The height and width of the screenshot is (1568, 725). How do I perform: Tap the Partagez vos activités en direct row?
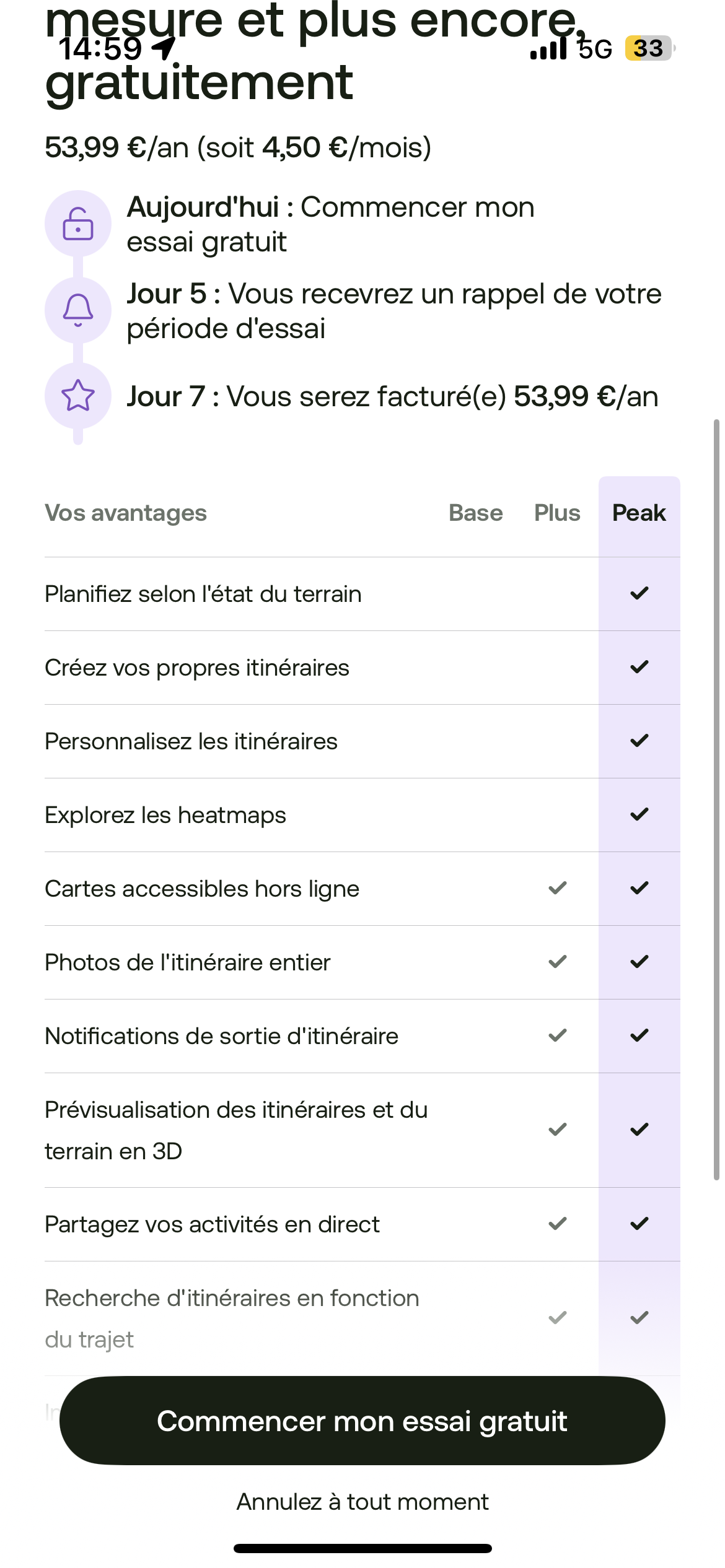point(212,1224)
